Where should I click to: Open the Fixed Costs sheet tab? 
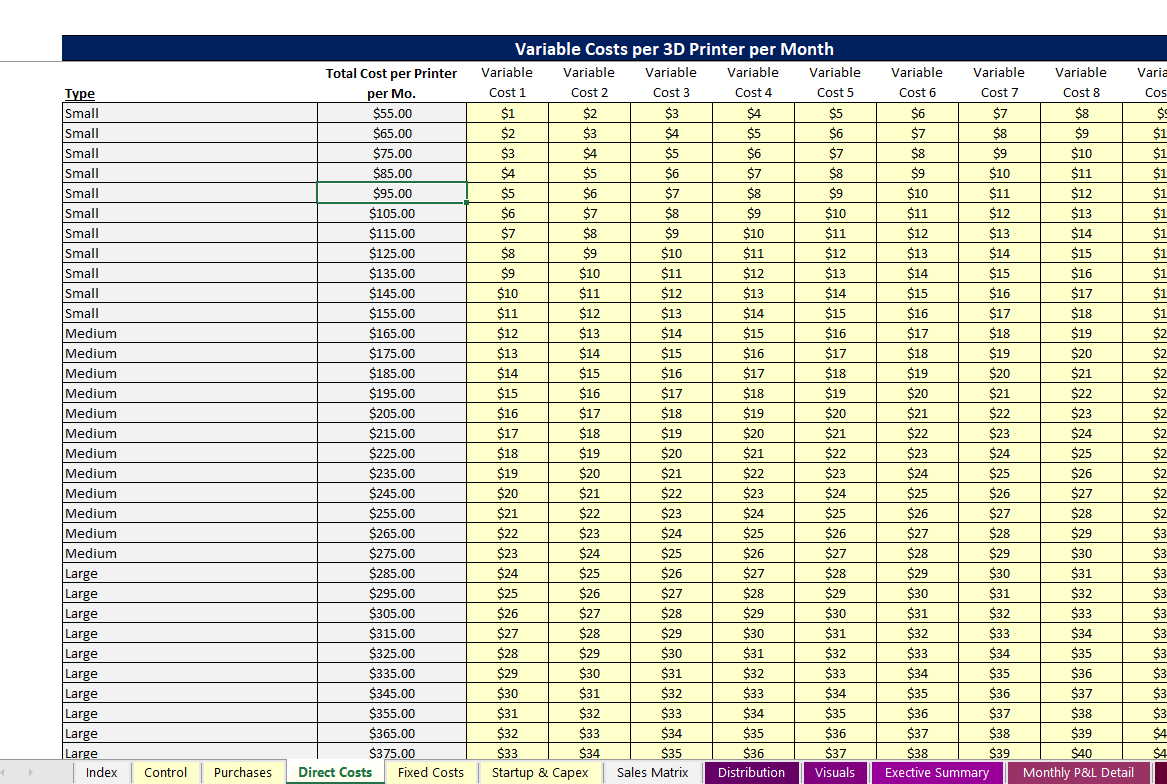[x=431, y=772]
